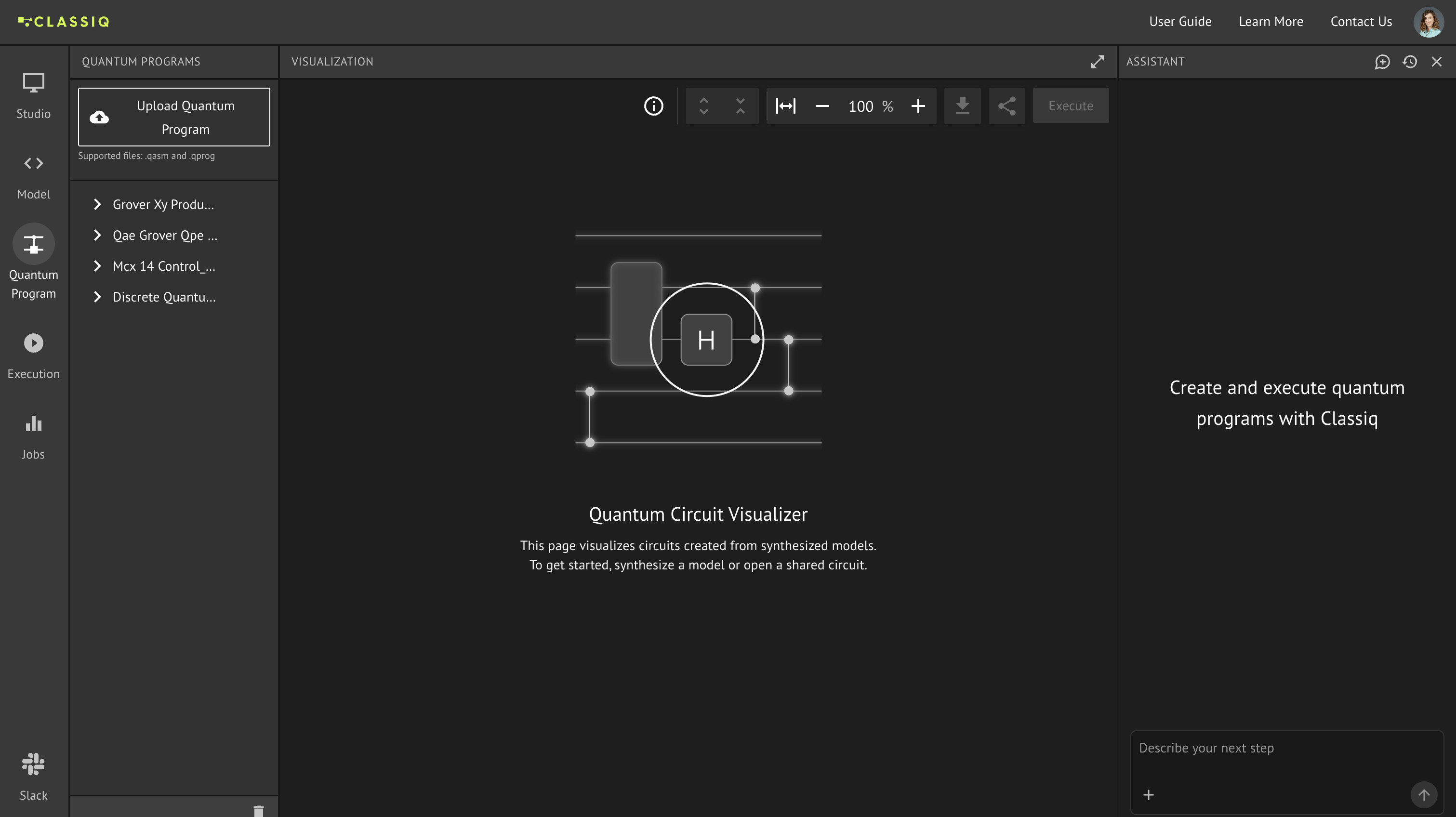Select Discrete Quantu... program name
The height and width of the screenshot is (817, 1456).
(x=164, y=297)
